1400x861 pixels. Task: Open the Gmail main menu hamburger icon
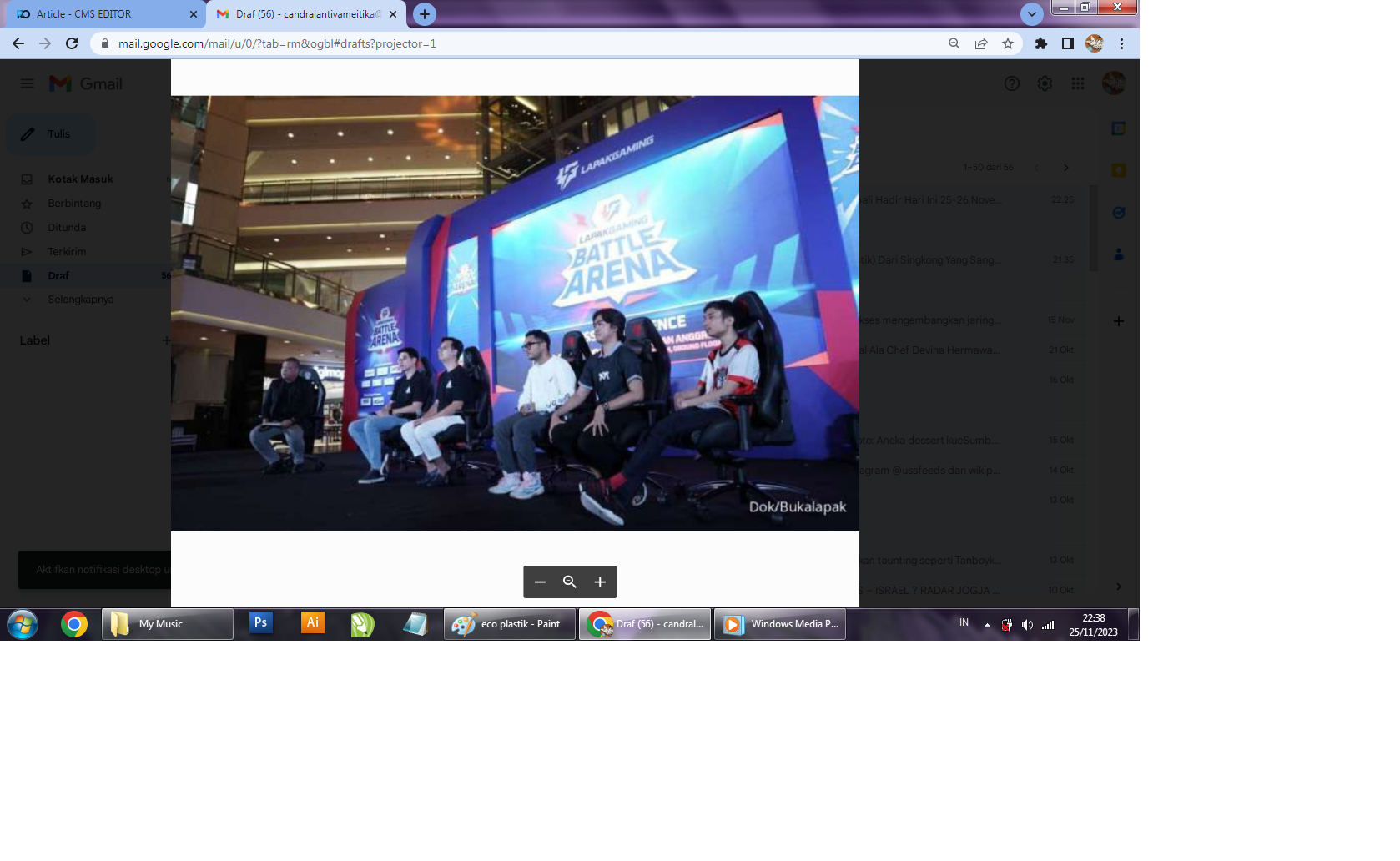[x=28, y=83]
